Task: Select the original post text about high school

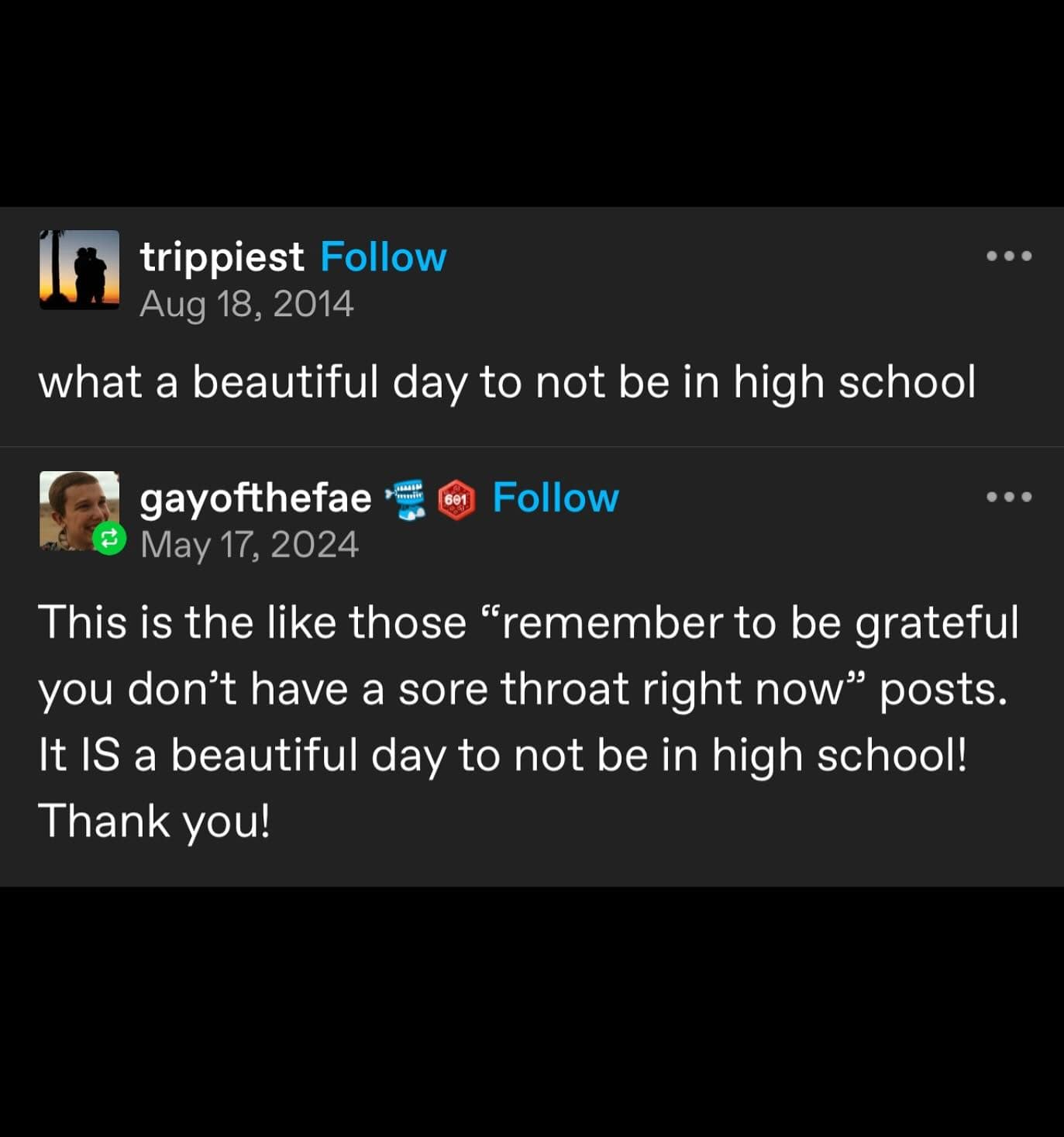Action: (508, 381)
